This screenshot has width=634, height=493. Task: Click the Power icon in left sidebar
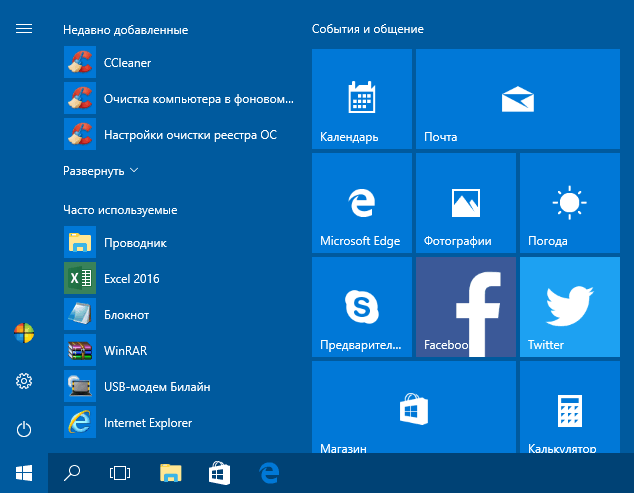[x=24, y=429]
